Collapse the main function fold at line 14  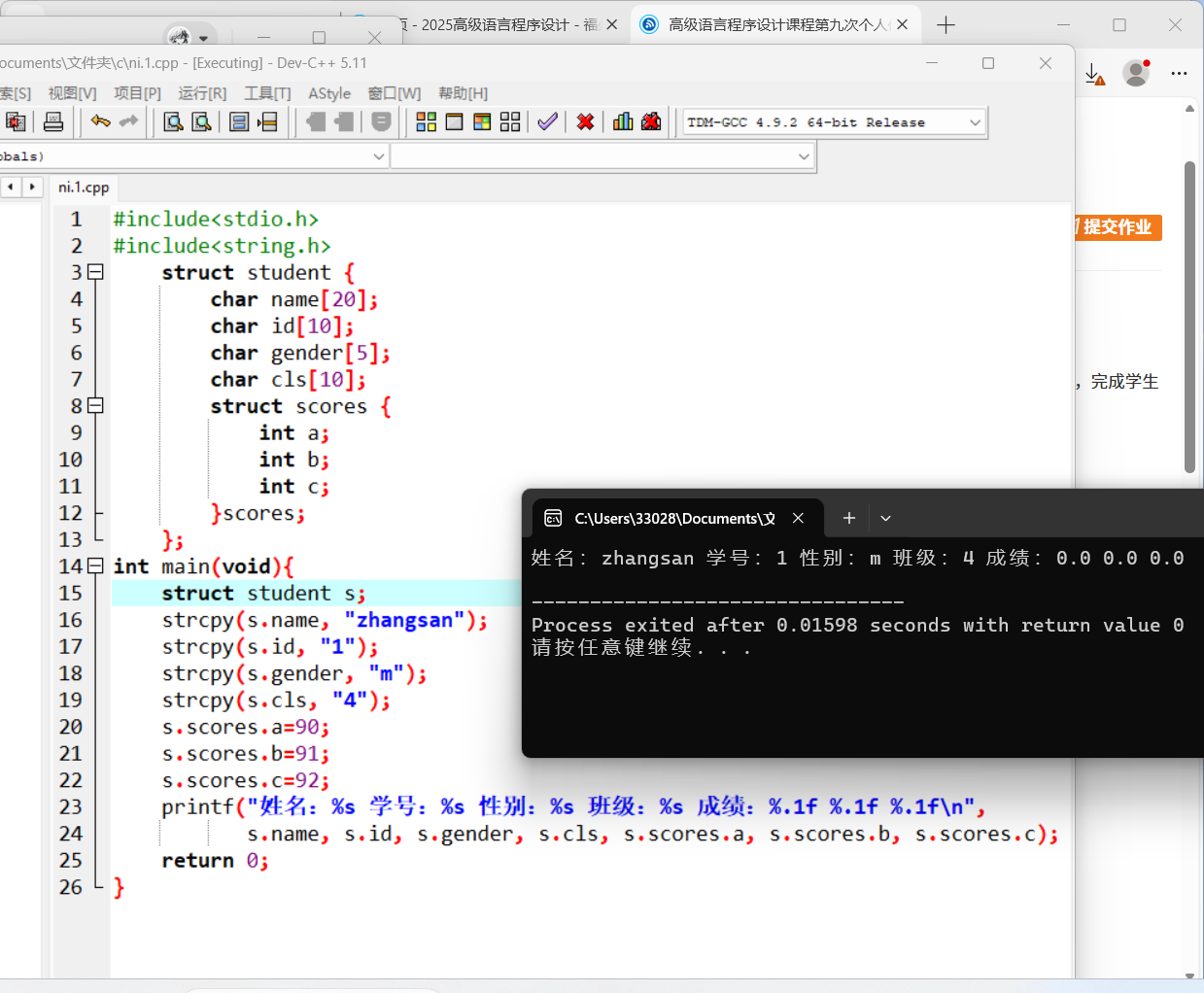95,565
